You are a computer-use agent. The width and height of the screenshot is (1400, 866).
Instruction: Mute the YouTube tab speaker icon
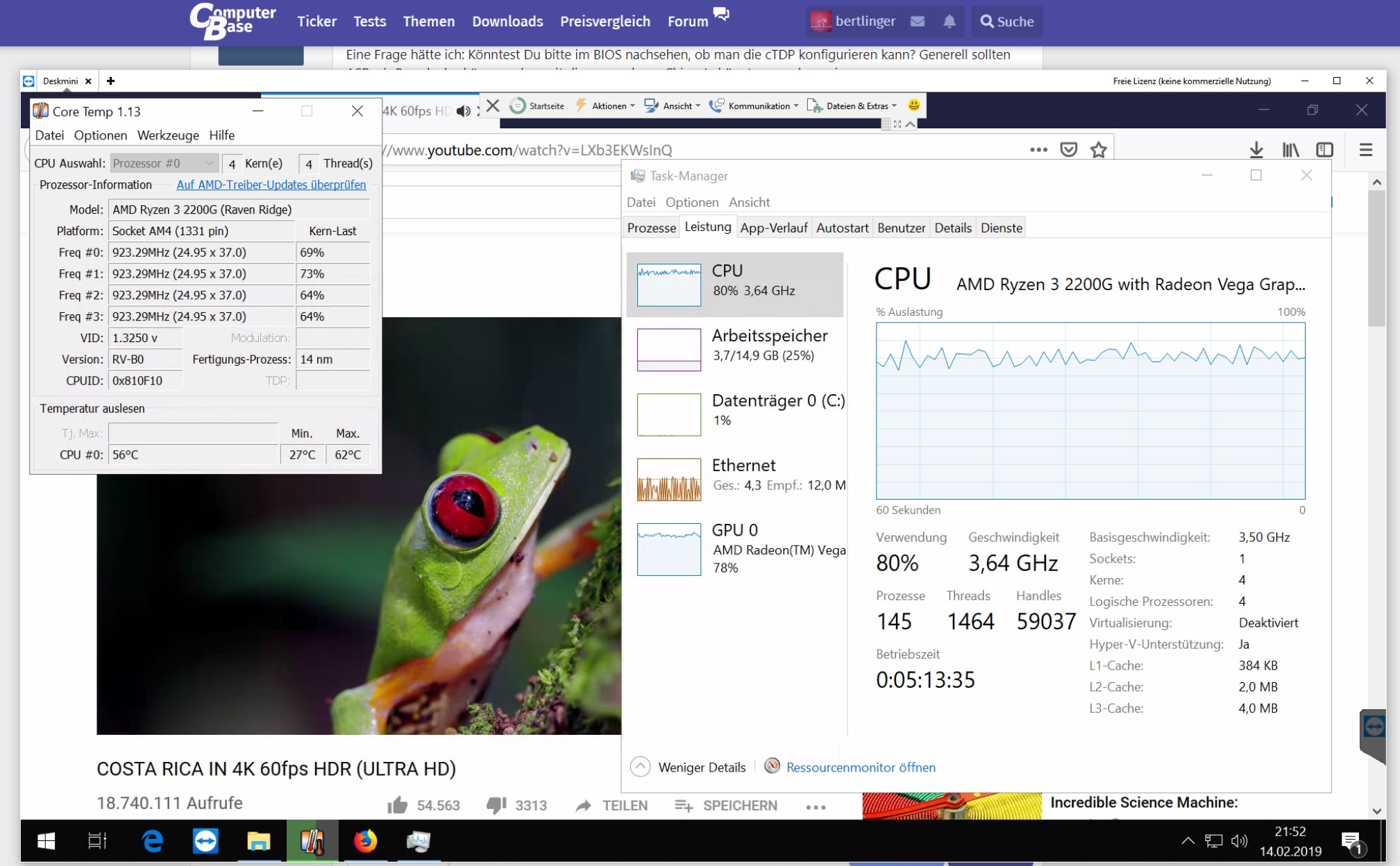click(x=463, y=111)
